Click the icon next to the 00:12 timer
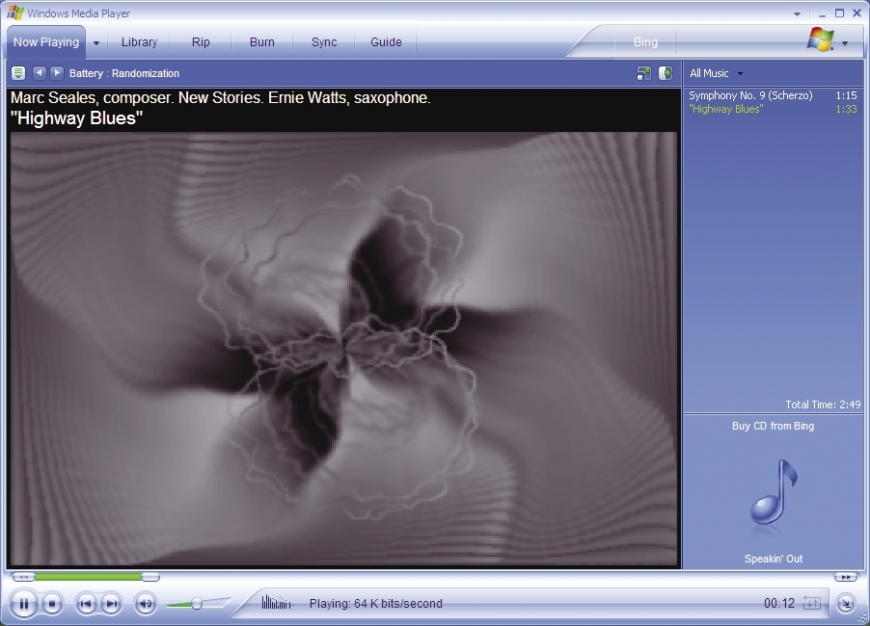 pyautogui.click(x=812, y=603)
